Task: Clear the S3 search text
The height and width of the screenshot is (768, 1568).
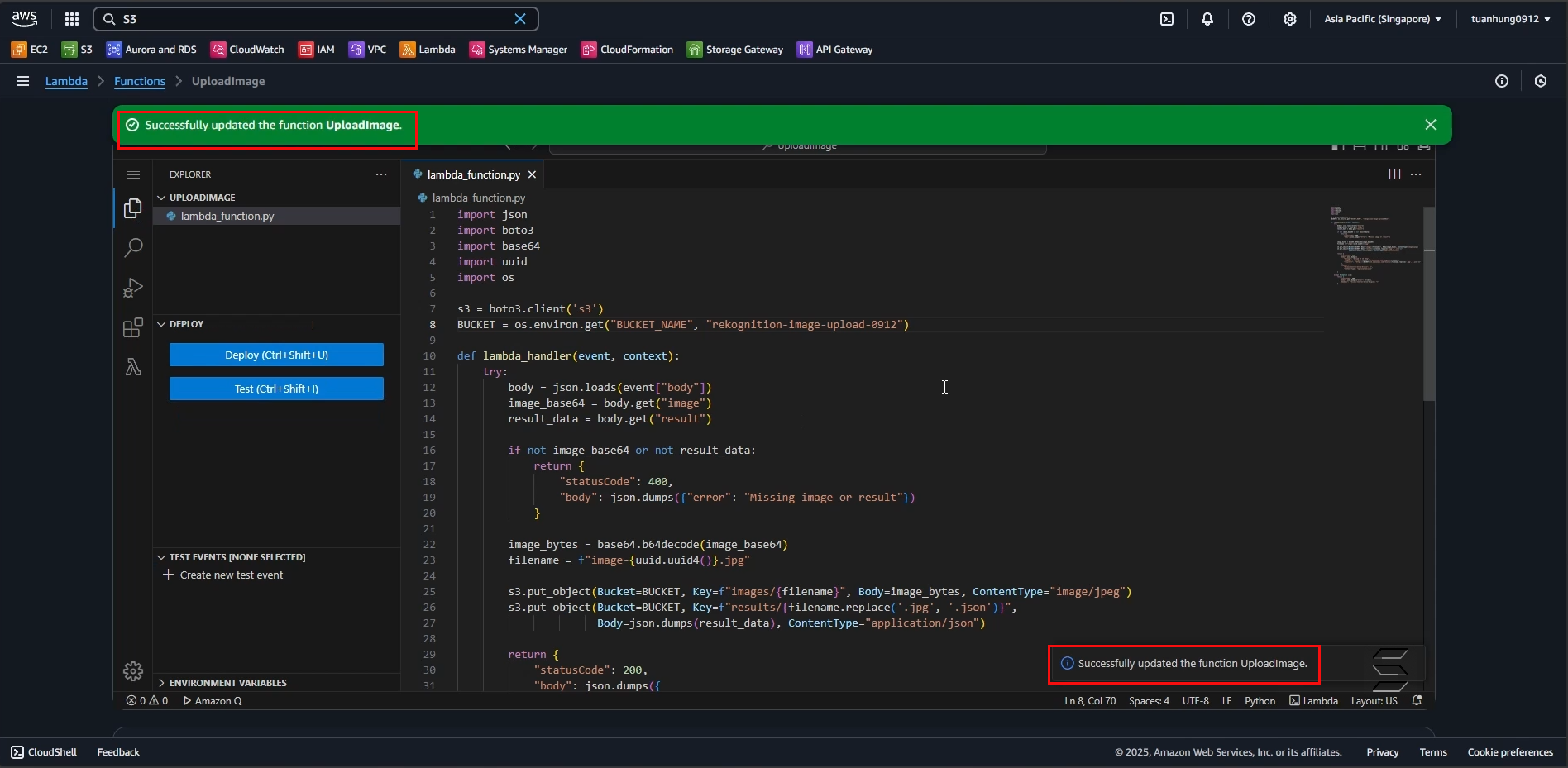Action: (520, 19)
